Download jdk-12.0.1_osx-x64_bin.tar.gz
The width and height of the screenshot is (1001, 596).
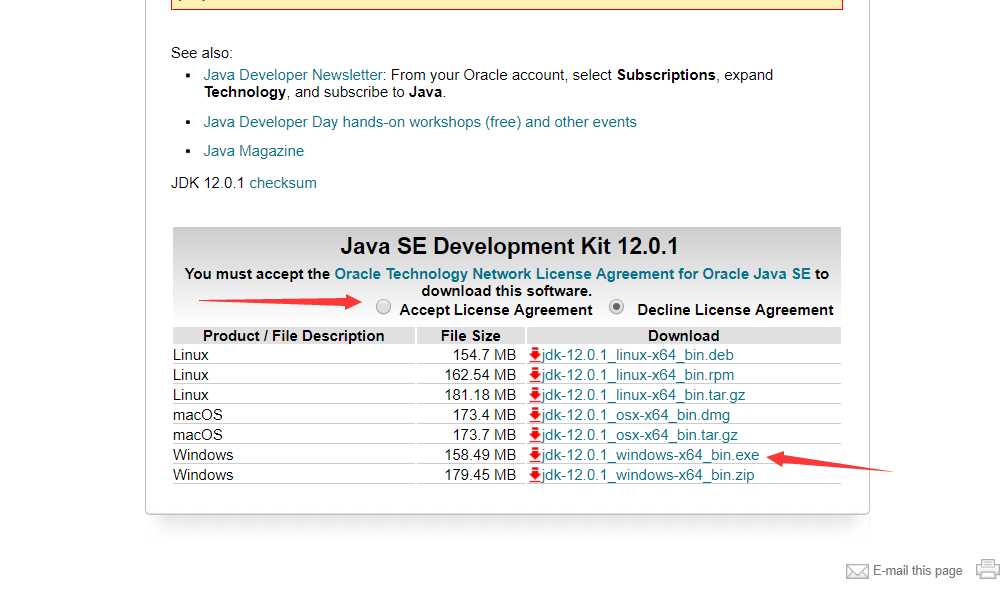(640, 435)
